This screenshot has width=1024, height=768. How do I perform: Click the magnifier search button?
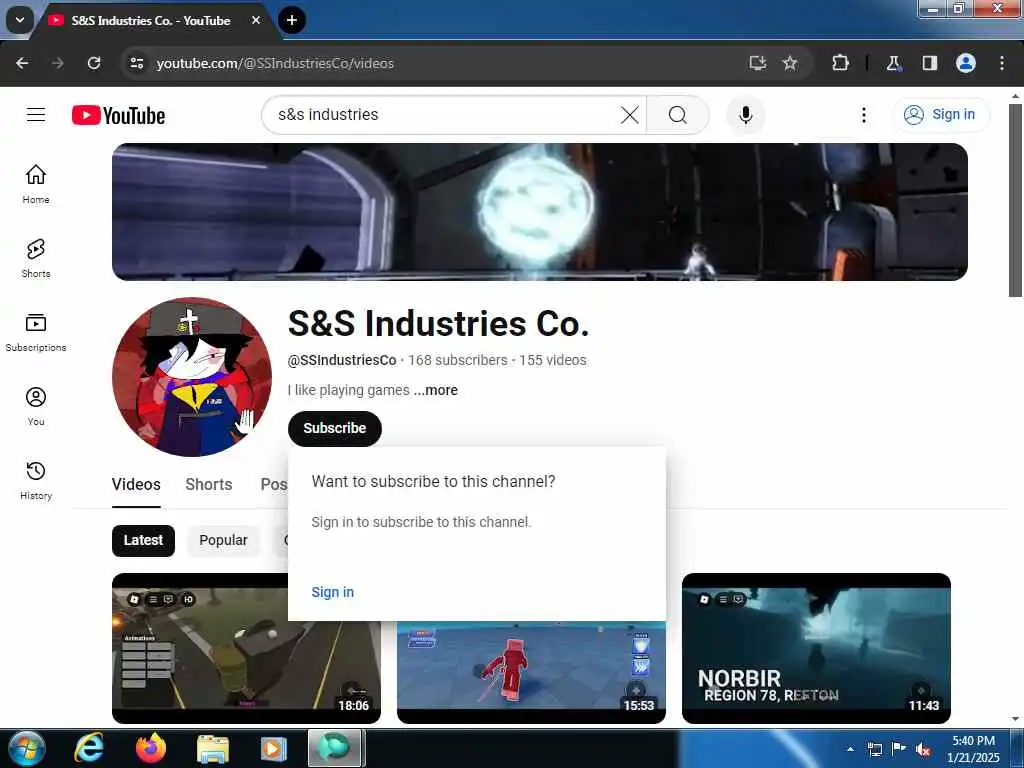click(x=678, y=115)
